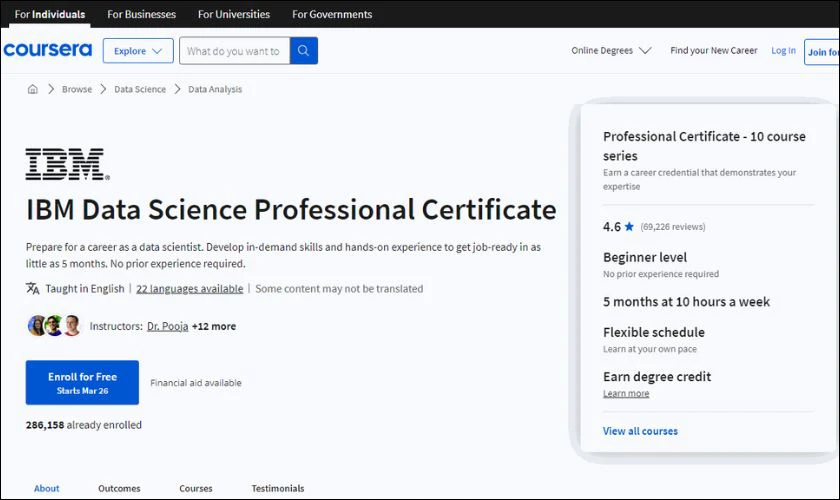
Task: Click the Join for Free button
Action: tap(822, 52)
